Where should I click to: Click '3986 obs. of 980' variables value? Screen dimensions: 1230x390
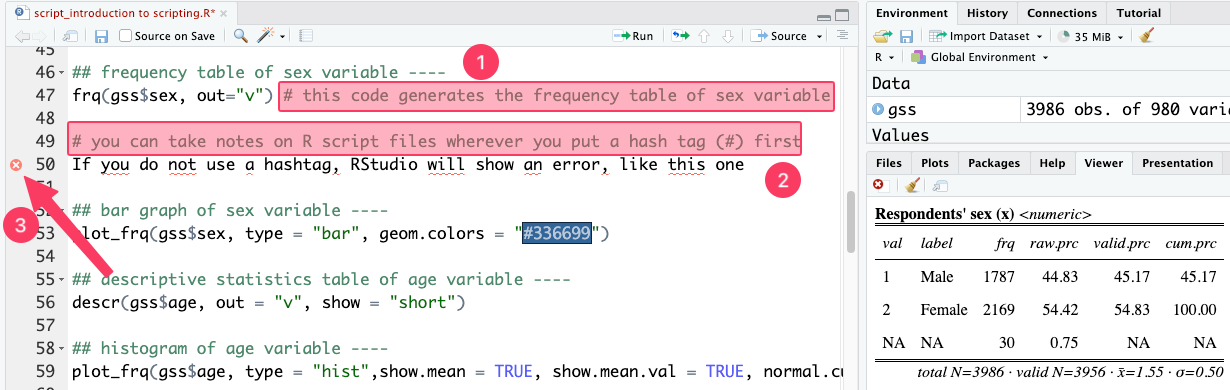click(x=1128, y=109)
